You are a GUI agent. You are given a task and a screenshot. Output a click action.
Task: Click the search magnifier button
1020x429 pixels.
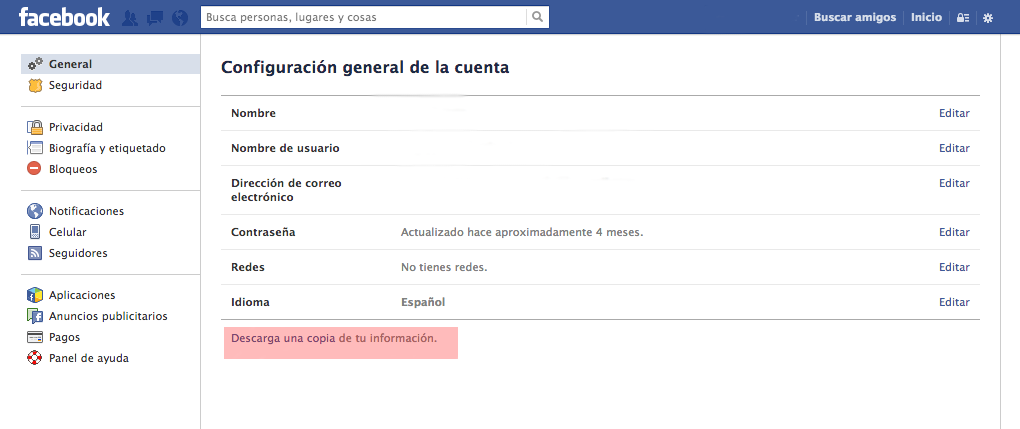(x=537, y=17)
